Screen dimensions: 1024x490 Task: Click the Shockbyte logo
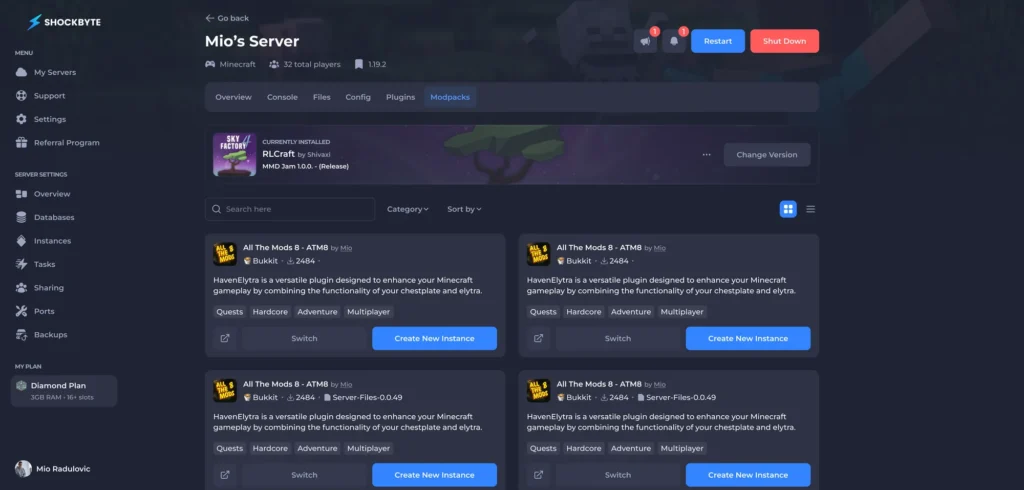65,21
